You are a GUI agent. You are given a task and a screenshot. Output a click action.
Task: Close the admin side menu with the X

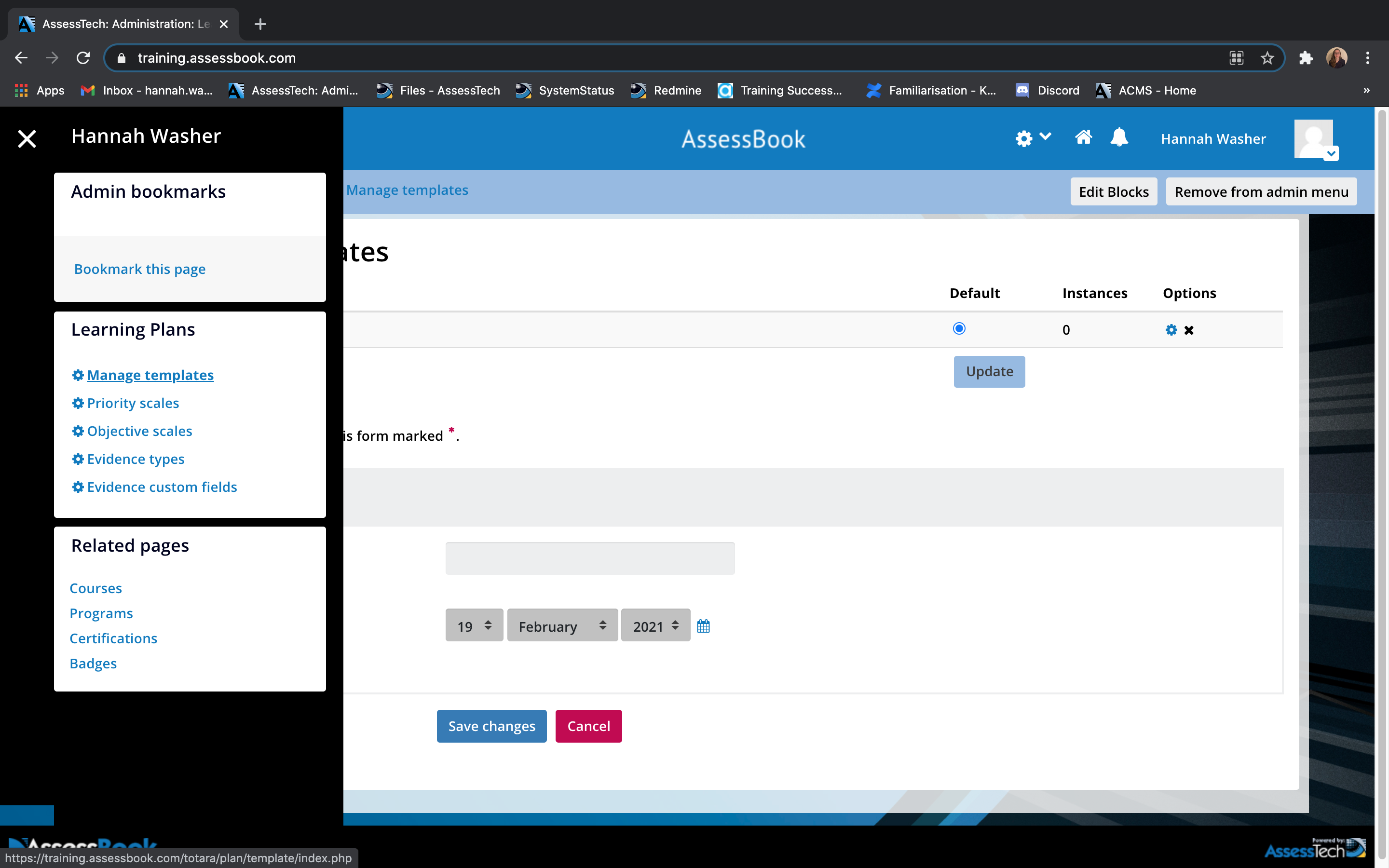tap(27, 138)
